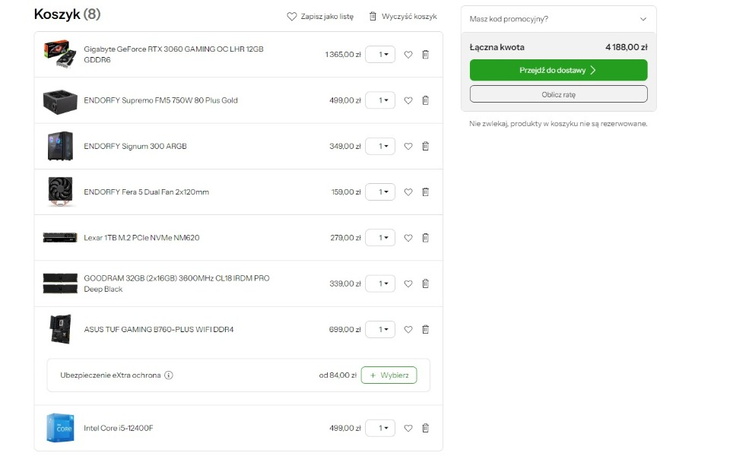The height and width of the screenshot is (456, 730).
Task: Remove Intel Core i5-12400F with trash icon
Action: pyautogui.click(x=425, y=428)
